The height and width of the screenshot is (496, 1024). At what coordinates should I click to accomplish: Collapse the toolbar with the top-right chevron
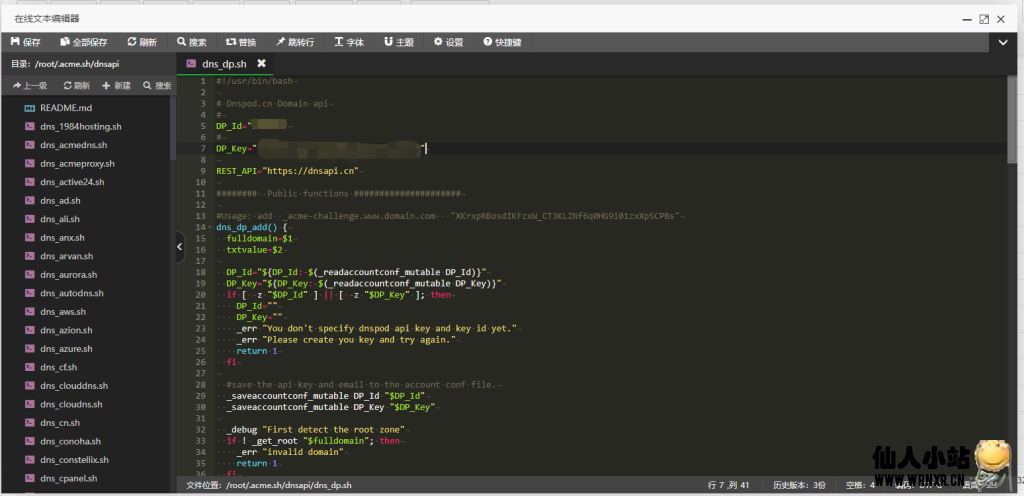coord(1004,42)
